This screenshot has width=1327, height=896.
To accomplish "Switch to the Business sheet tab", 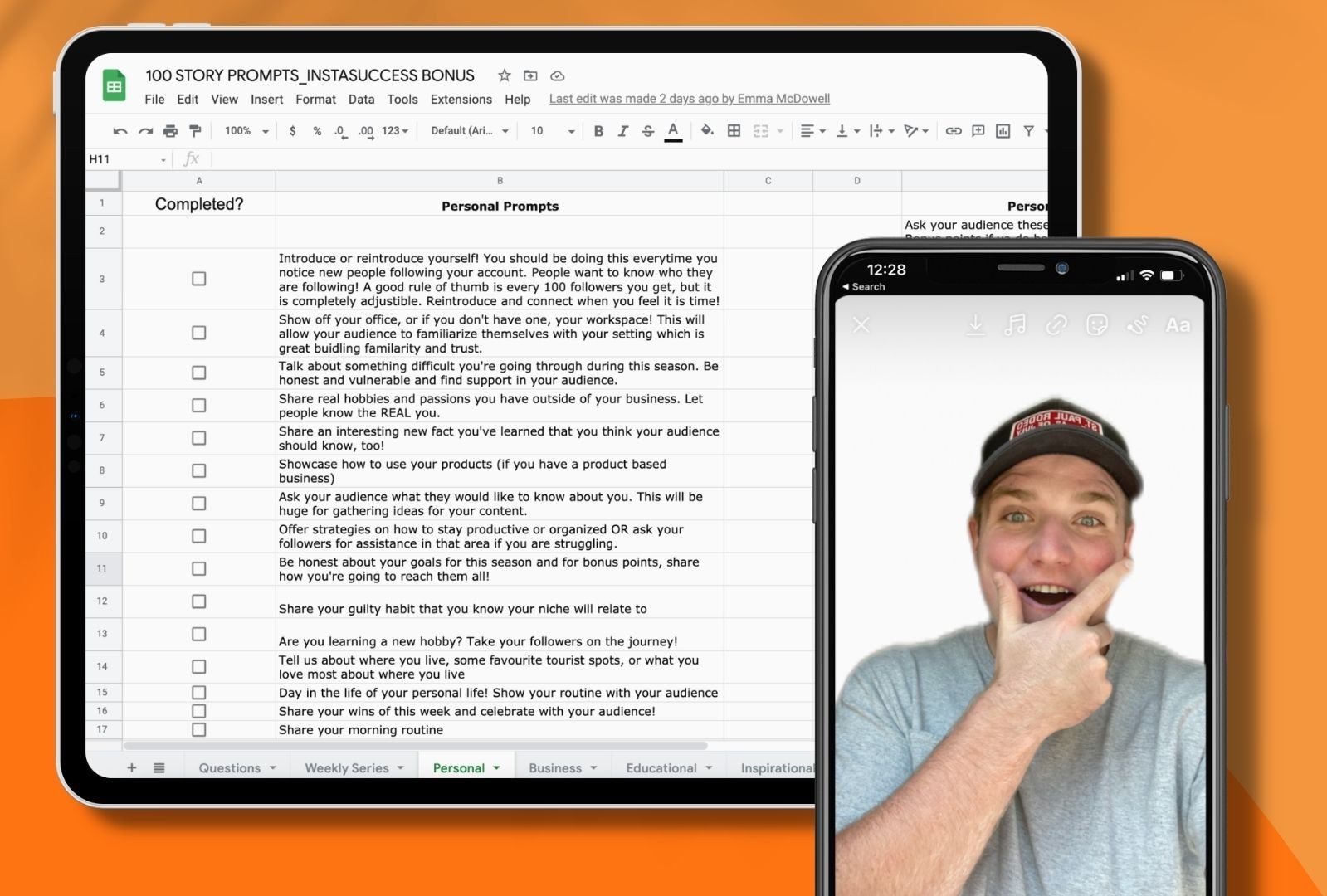I will click(x=554, y=768).
